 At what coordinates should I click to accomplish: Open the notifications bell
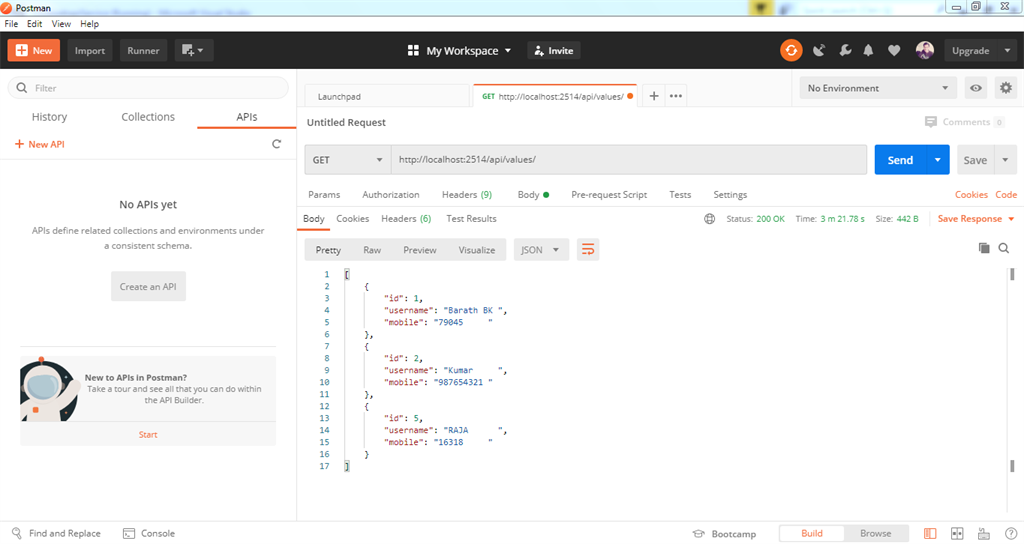[869, 51]
